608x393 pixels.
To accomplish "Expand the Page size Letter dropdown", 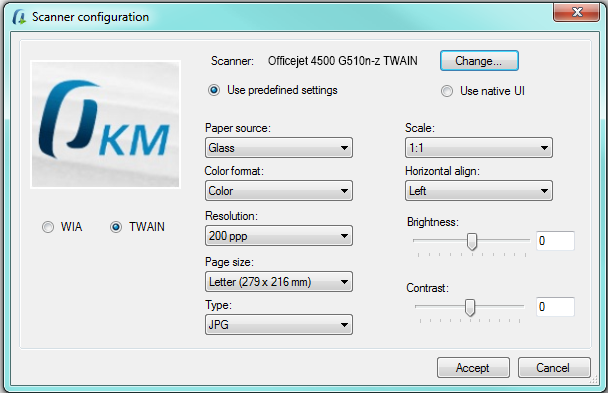I will [279, 282].
